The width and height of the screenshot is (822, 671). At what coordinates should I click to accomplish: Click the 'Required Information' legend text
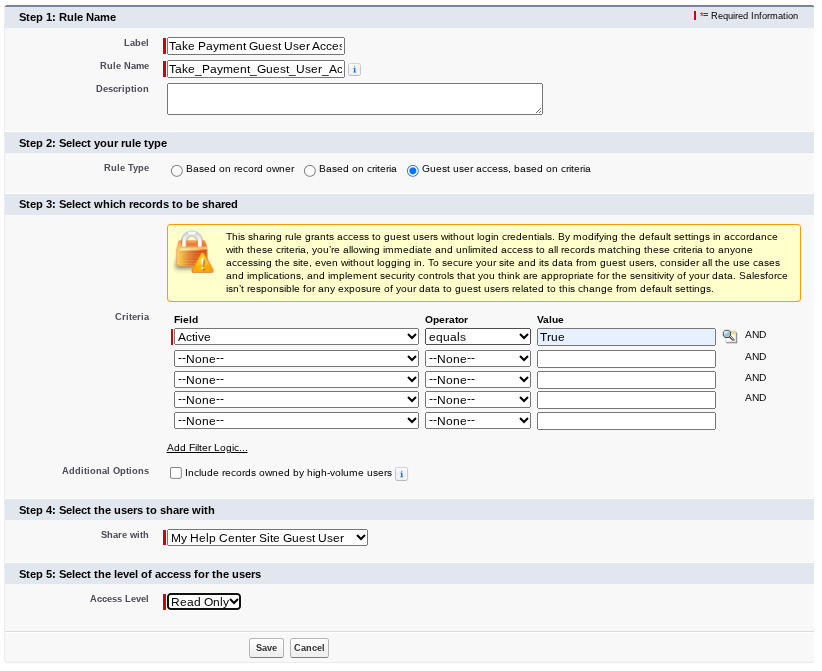[754, 16]
